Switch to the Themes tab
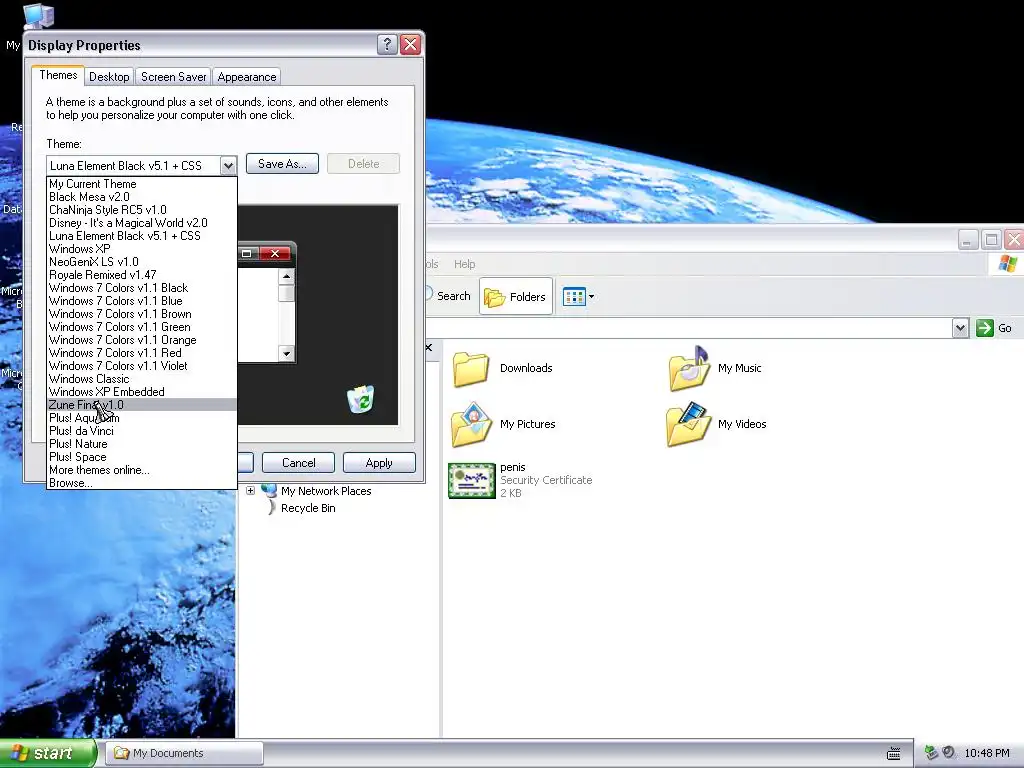The image size is (1024, 768). (x=58, y=75)
